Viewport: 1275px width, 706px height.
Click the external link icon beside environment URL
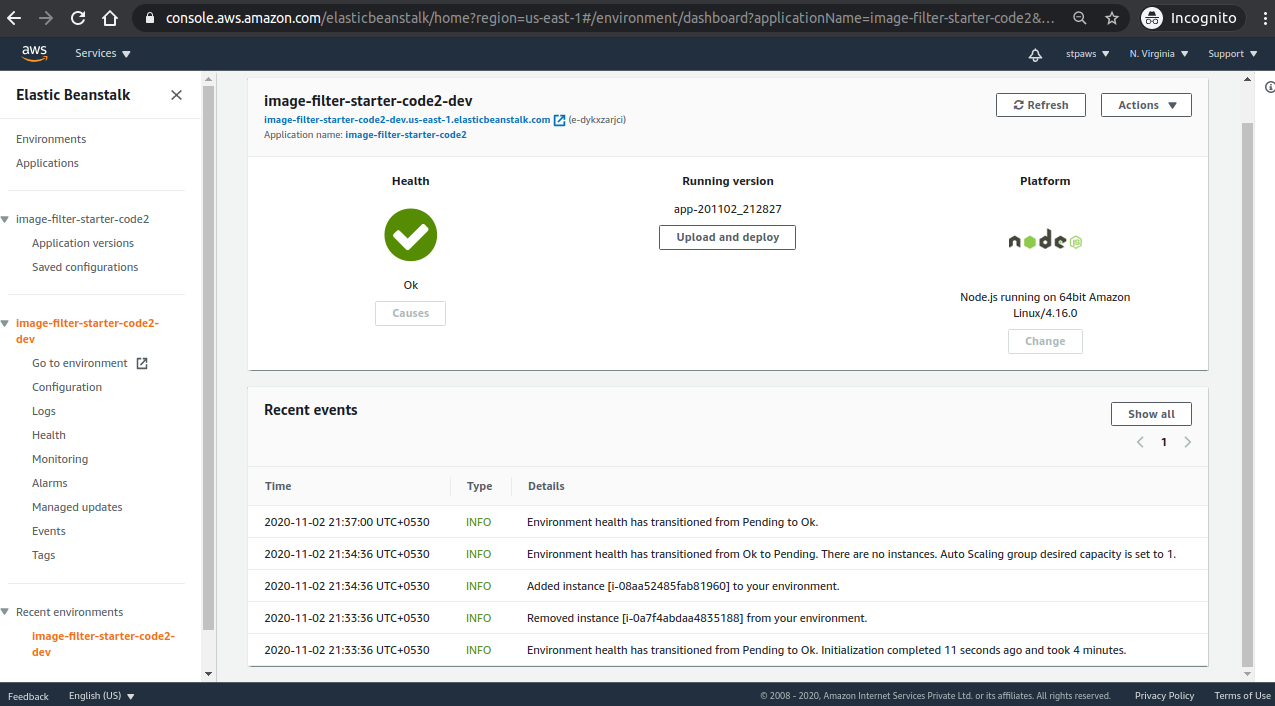point(559,120)
